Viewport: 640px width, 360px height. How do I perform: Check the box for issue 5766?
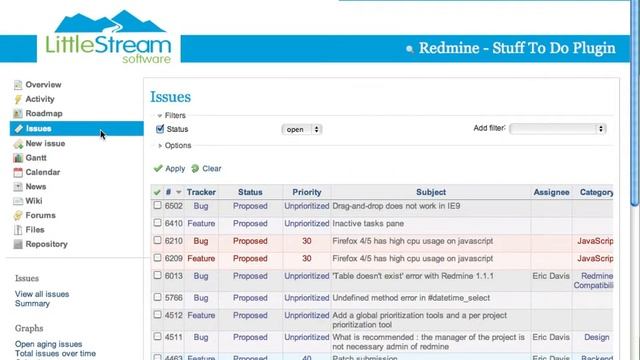pyautogui.click(x=158, y=297)
